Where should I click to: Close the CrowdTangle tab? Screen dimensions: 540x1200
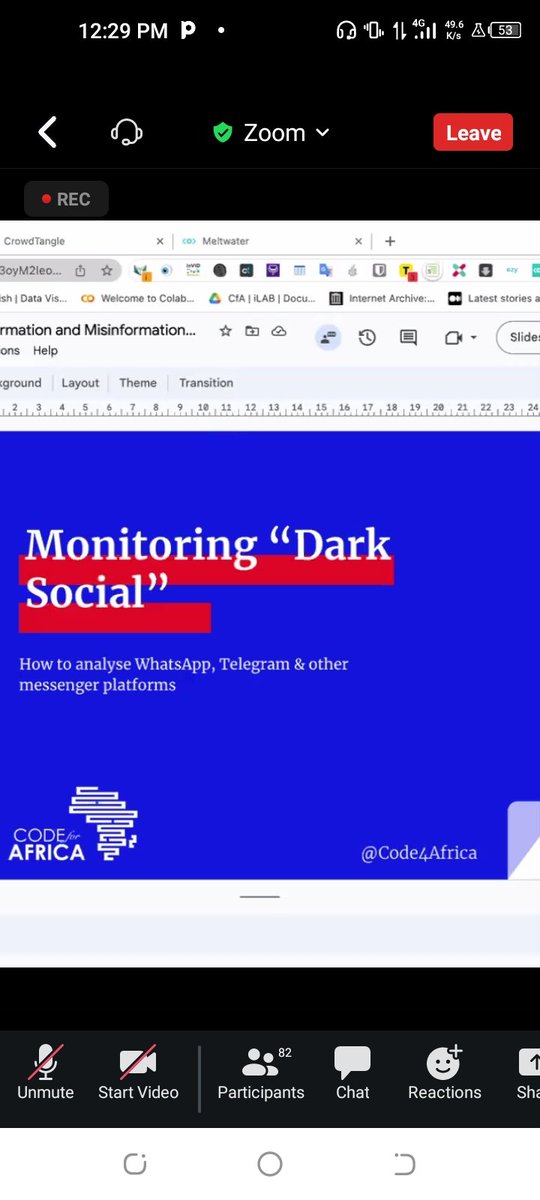159,241
